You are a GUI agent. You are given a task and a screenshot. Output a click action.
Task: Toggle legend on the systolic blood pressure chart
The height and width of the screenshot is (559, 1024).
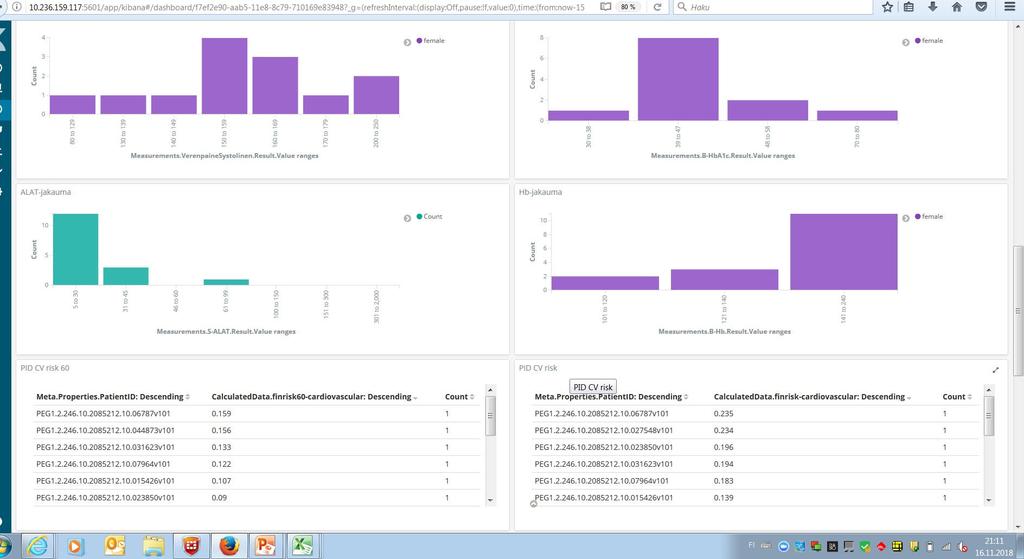pos(407,42)
